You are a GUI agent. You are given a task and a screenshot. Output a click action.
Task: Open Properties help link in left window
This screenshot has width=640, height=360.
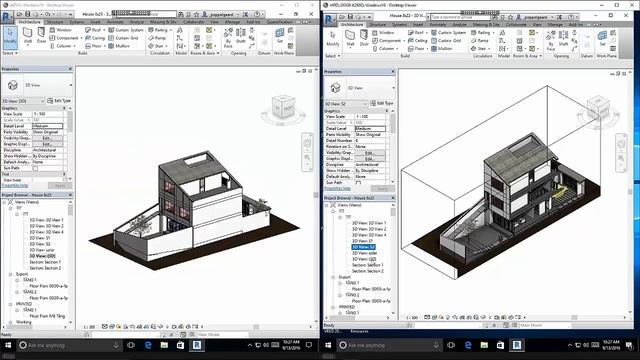pos(15,186)
